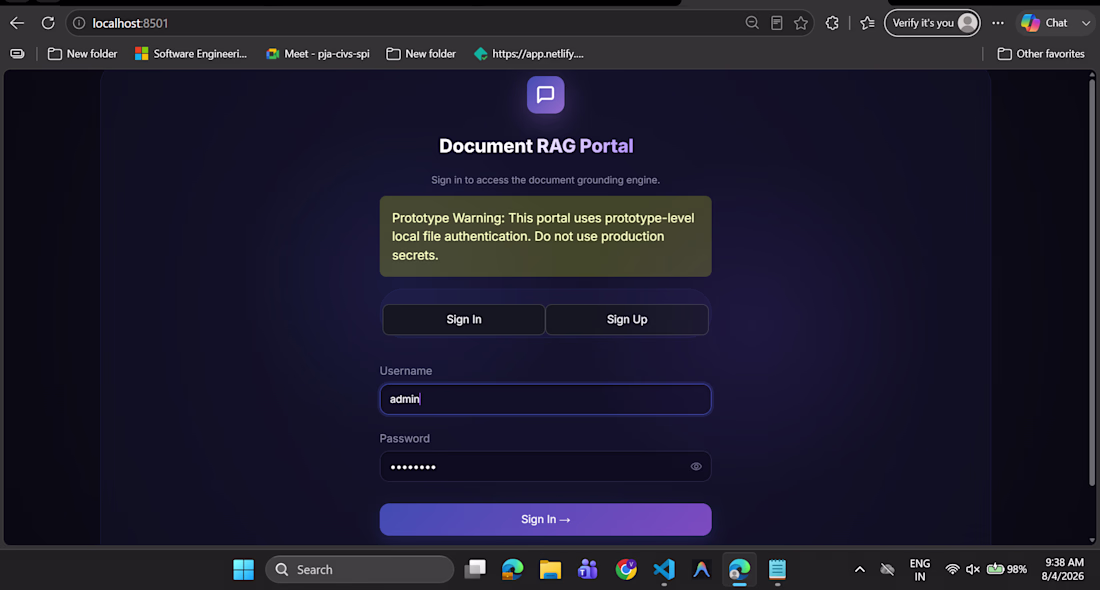Open the Wi-Fi network icon in the tray

tap(952, 570)
